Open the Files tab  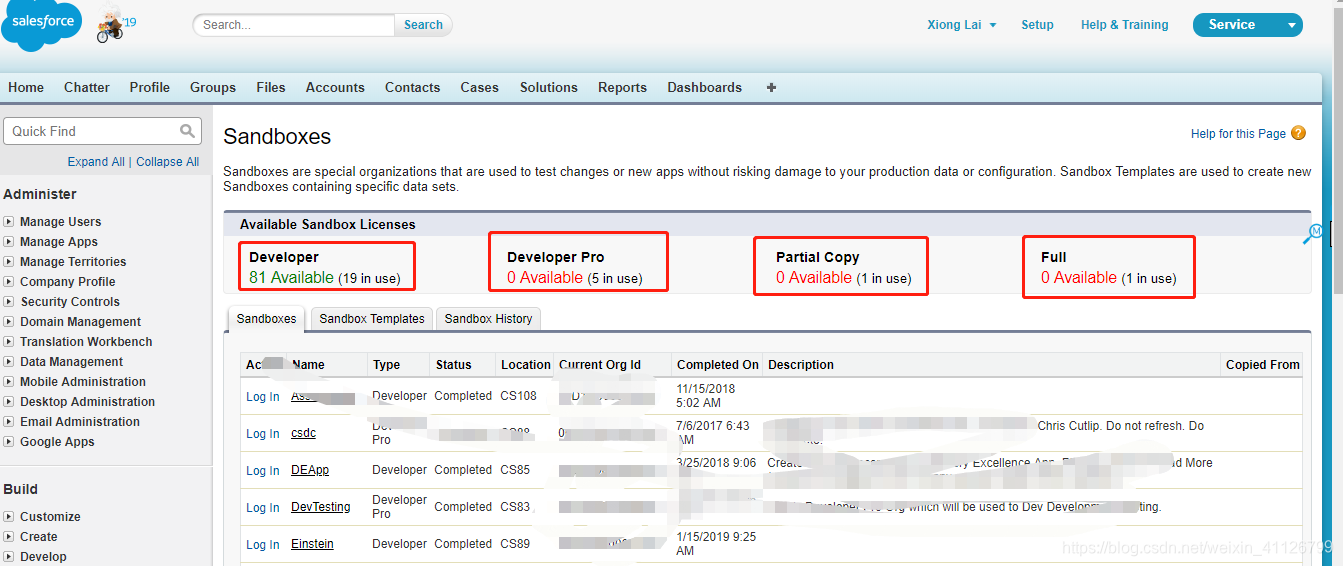(x=271, y=87)
